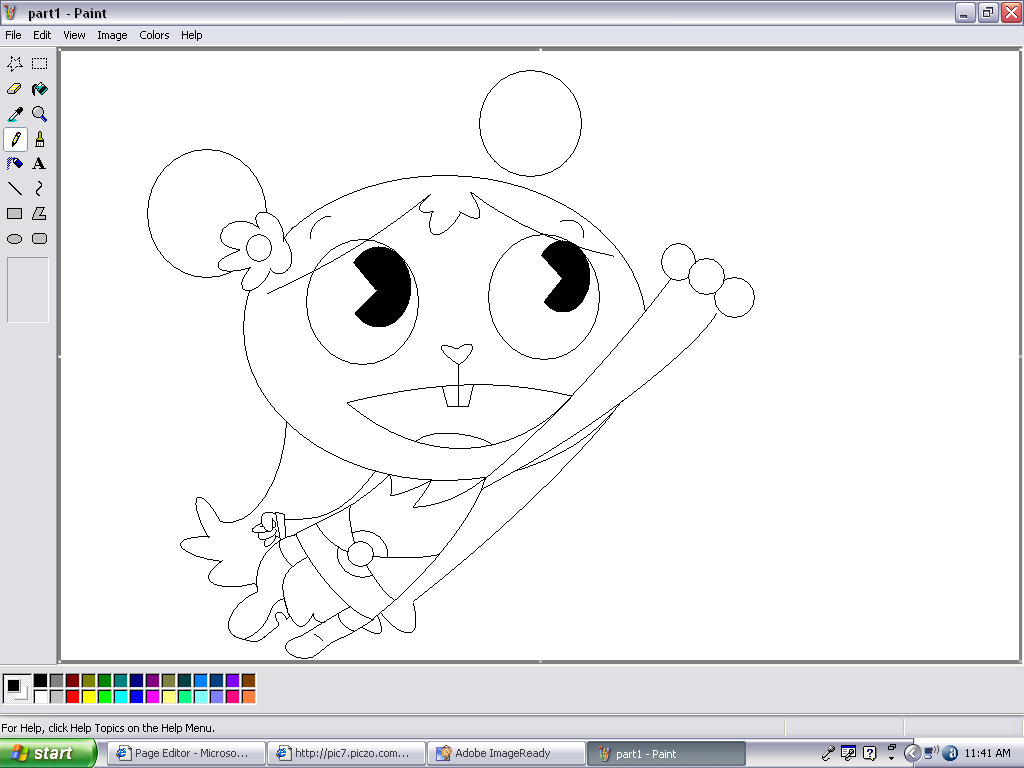Click the 11:41 AM taskbar clock

point(987,753)
